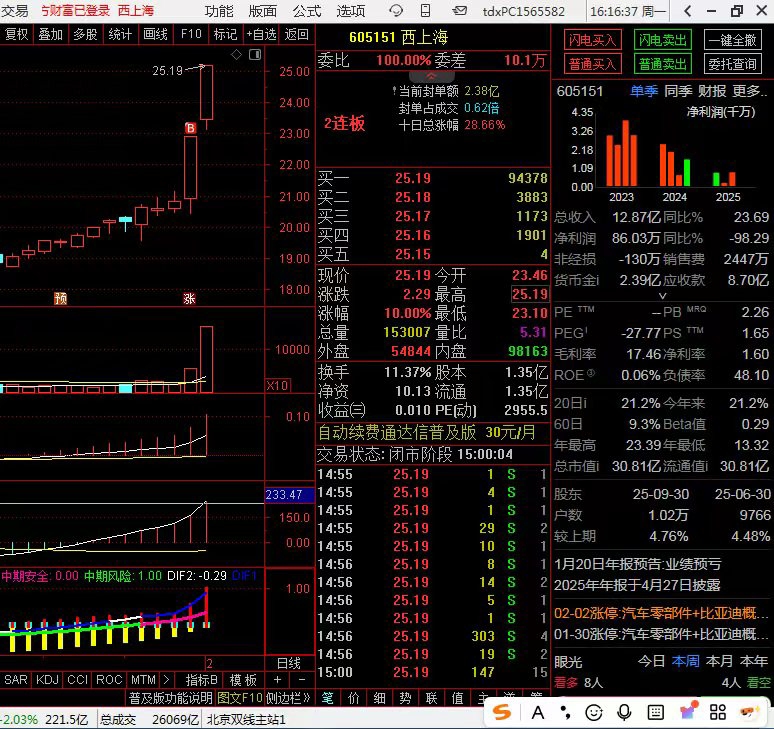The image size is (774, 729).
Task: Click the 预 forecast marker on chart
Action: (x=61, y=298)
